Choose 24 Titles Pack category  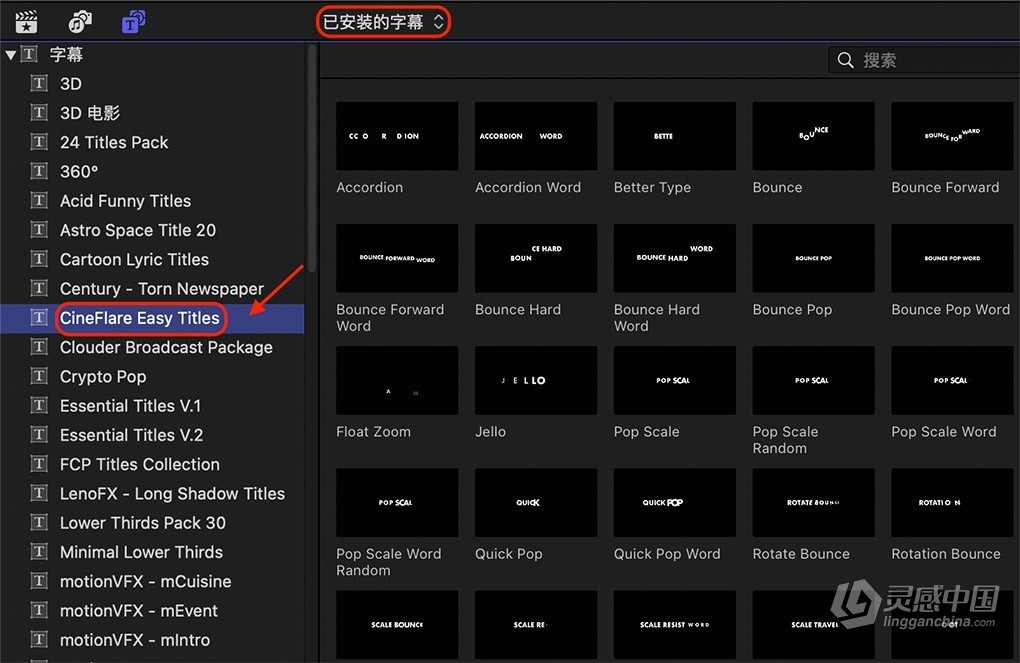152,142
